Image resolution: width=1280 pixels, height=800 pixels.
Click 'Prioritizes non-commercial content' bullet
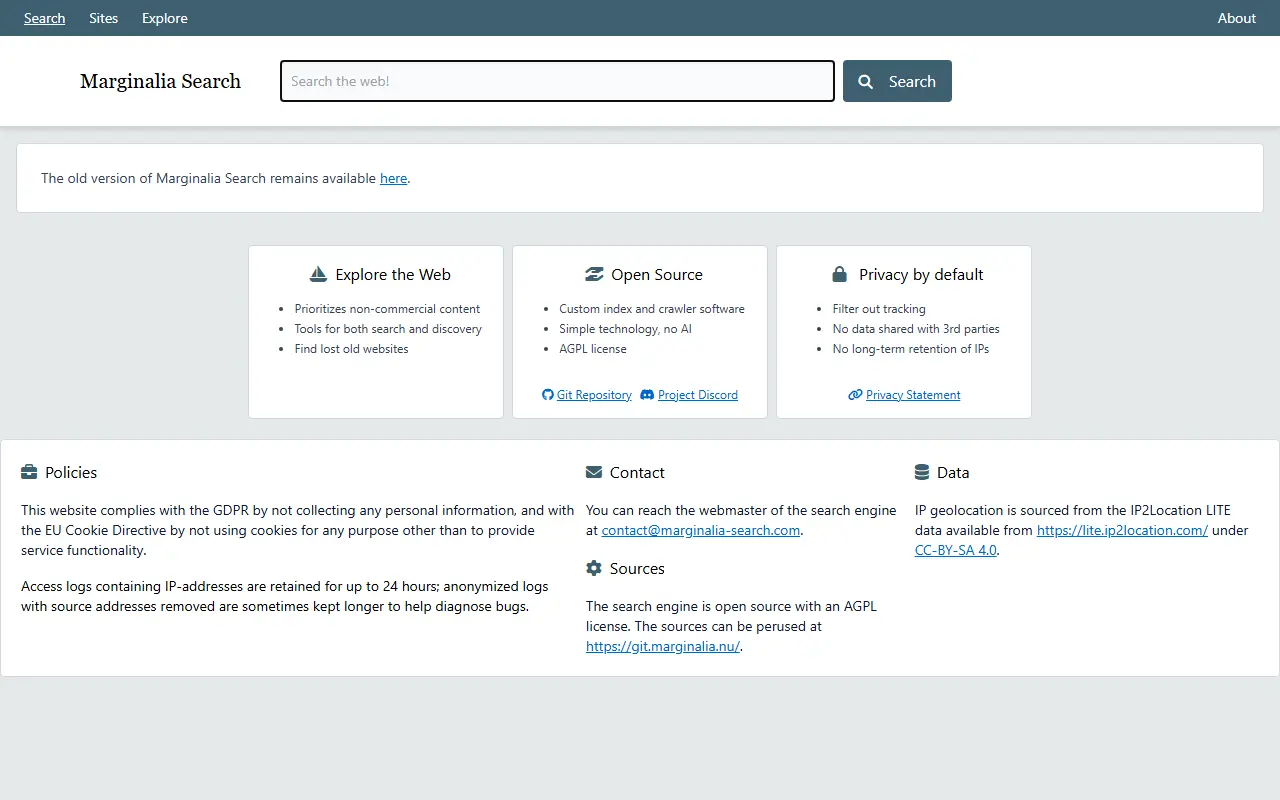[x=387, y=309]
